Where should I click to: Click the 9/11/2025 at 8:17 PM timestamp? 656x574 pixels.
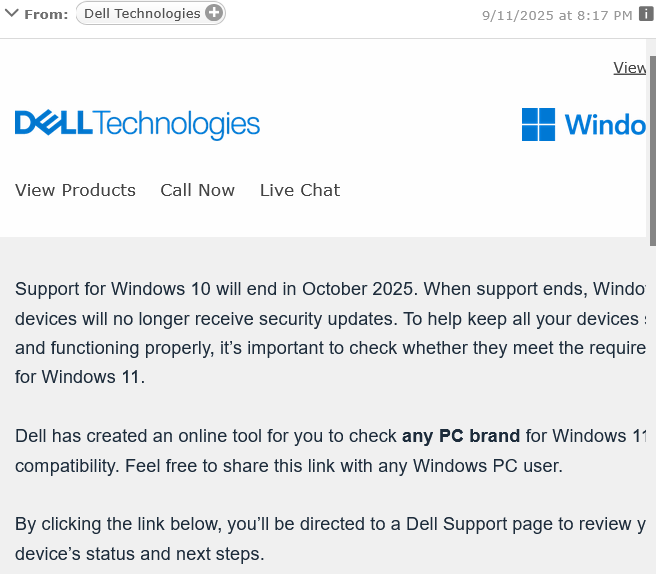pyautogui.click(x=557, y=15)
